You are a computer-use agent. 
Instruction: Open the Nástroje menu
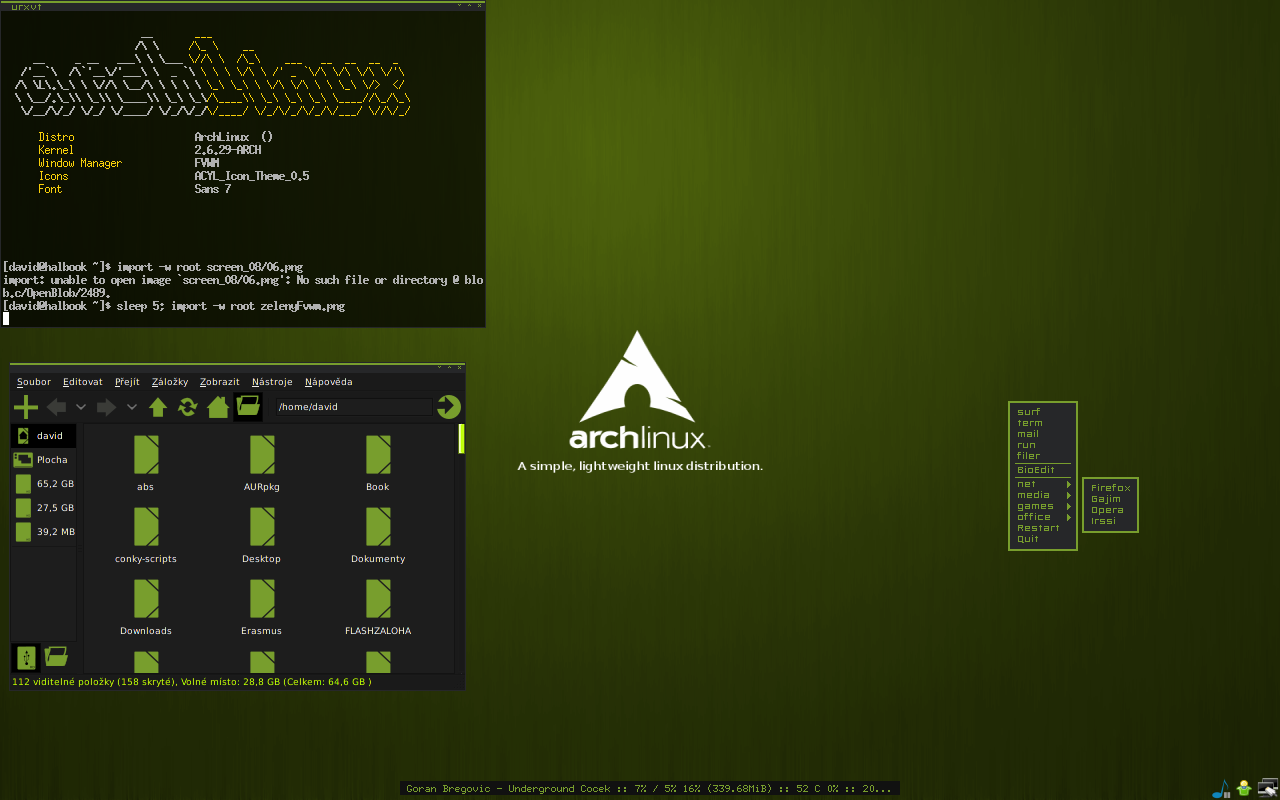(x=272, y=382)
